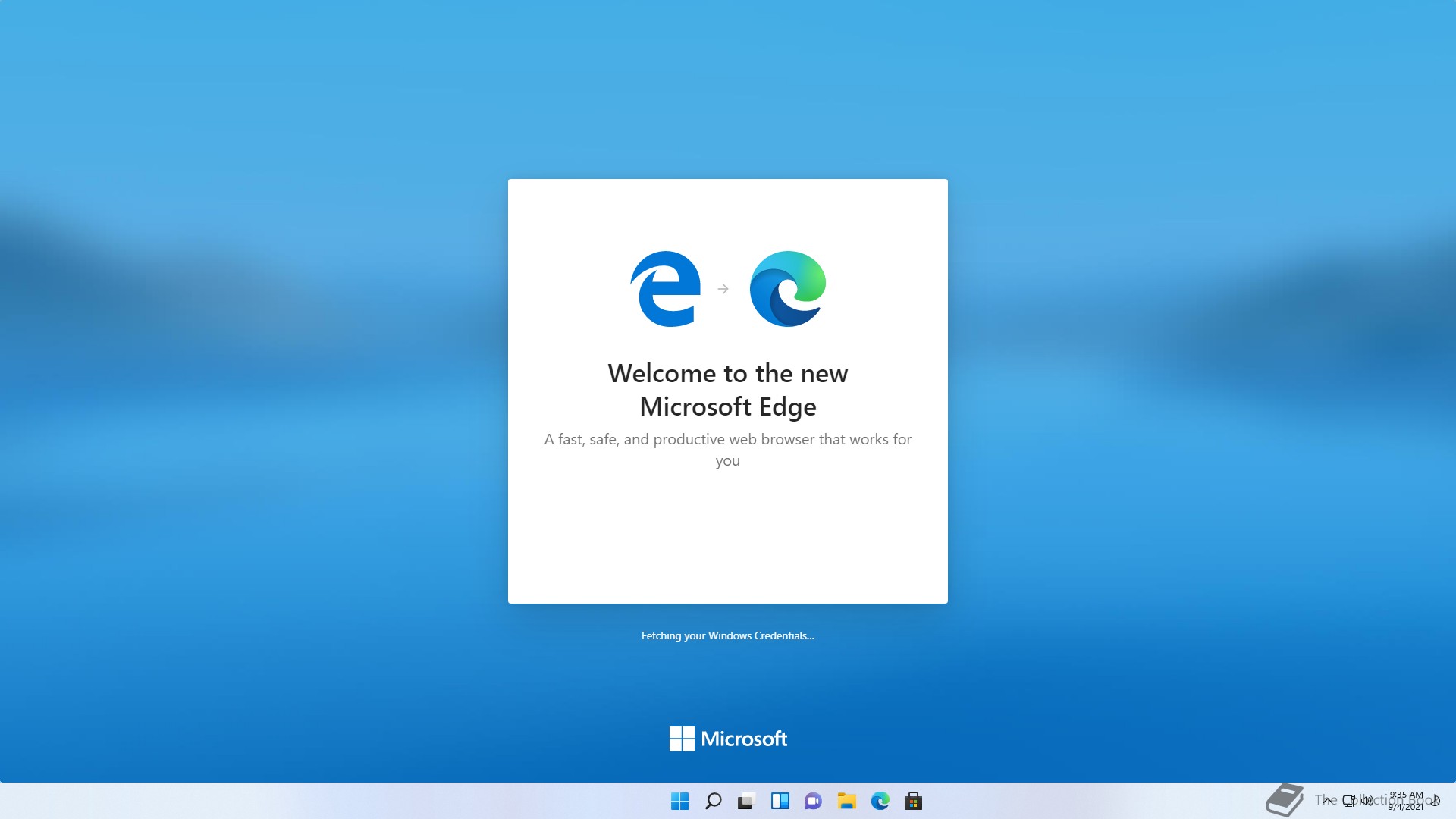Open the clock and date flyout
The width and height of the screenshot is (1456, 819).
pos(1405,801)
